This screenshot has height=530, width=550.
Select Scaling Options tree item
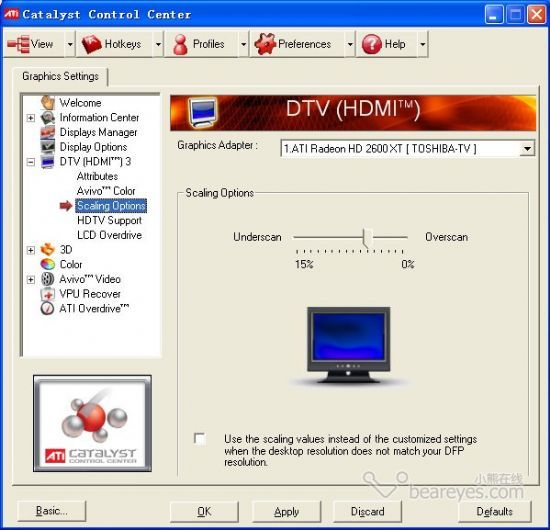click(111, 206)
